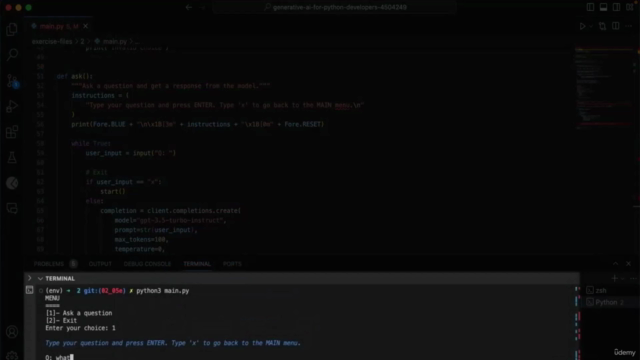Switch to the TERMINAL panel tab

pos(197,264)
